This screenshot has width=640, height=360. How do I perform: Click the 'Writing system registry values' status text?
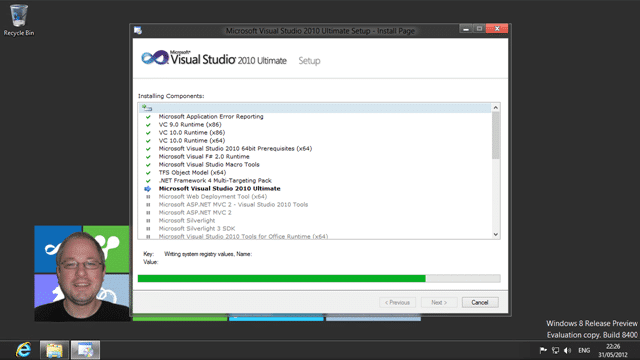coord(208,254)
